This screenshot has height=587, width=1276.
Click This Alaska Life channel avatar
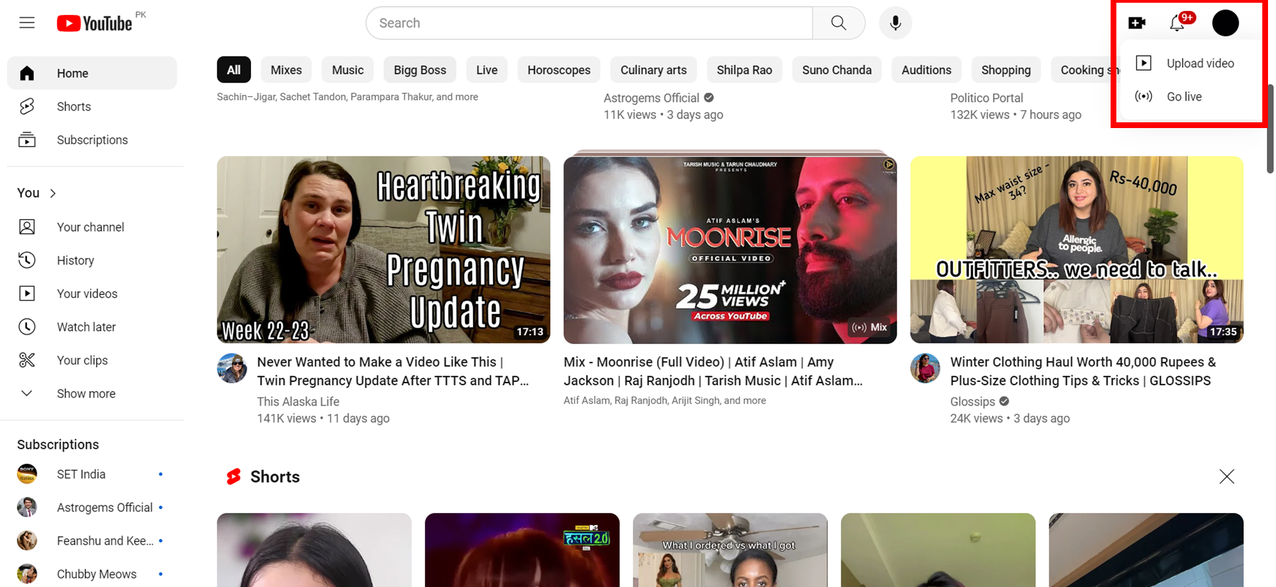pos(232,368)
